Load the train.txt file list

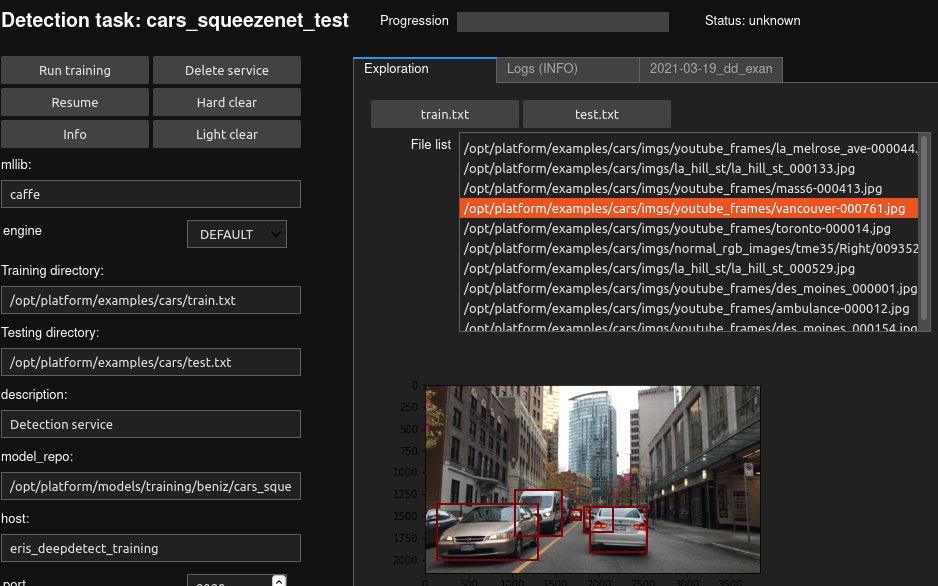(445, 114)
